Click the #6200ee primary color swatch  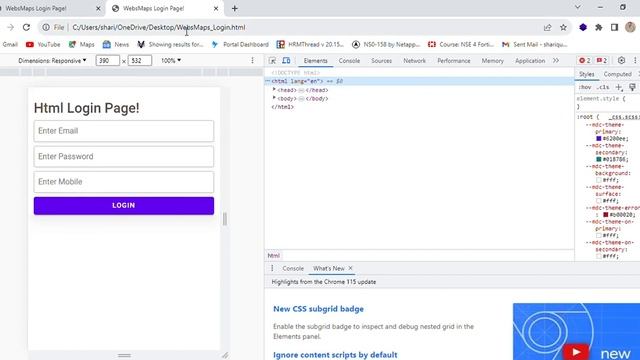click(599, 139)
